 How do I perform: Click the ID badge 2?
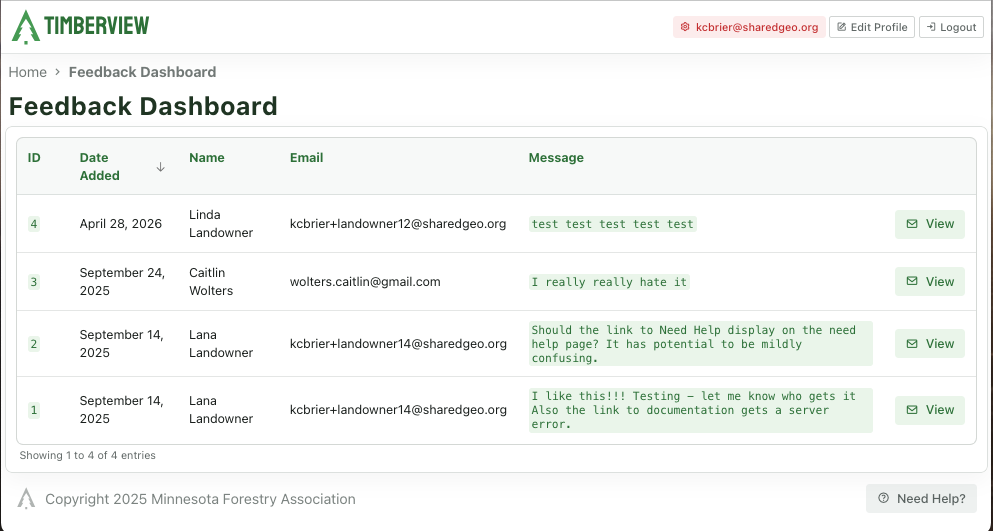click(34, 344)
